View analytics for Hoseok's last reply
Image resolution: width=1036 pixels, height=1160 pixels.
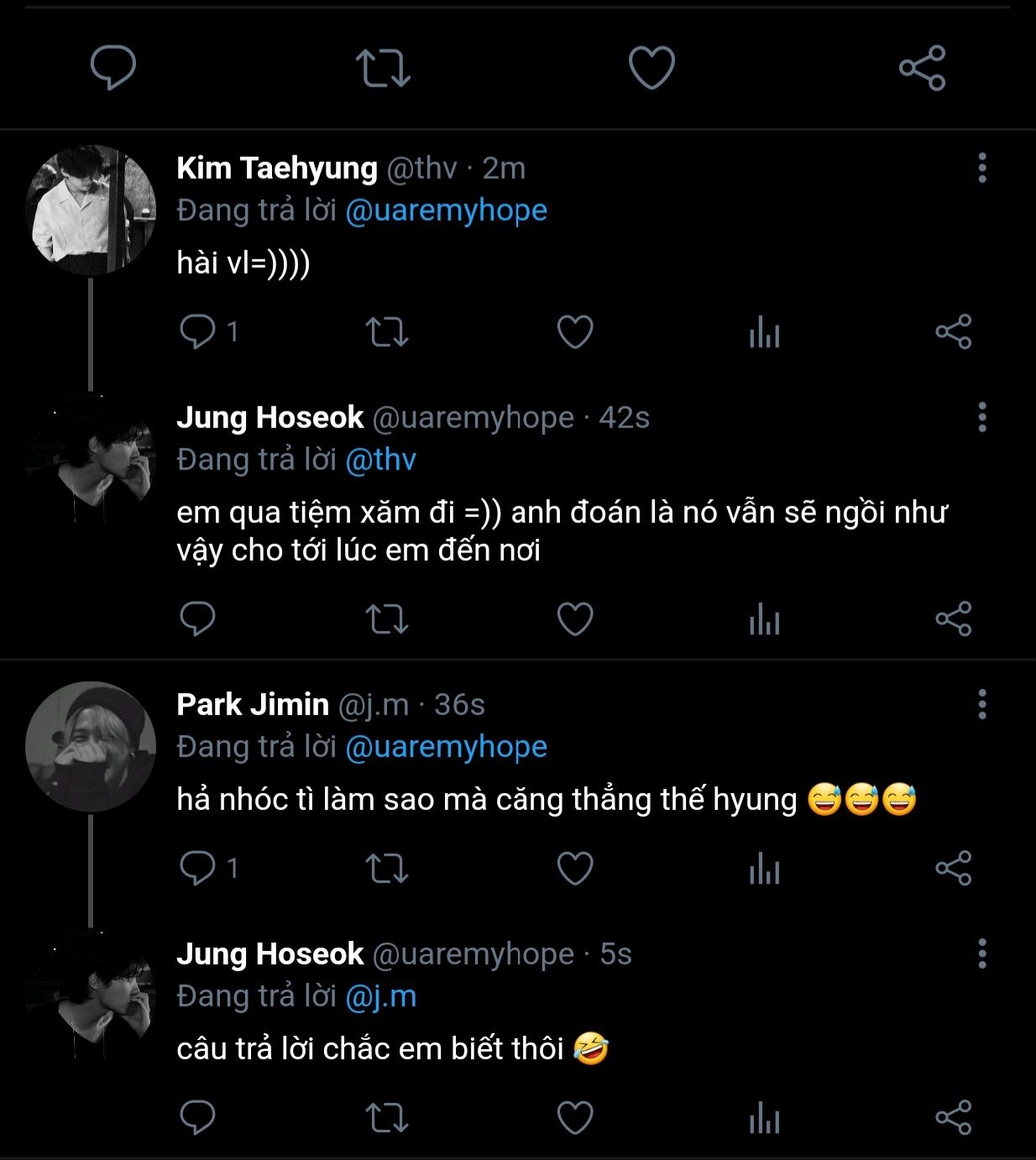pyautogui.click(x=764, y=1118)
